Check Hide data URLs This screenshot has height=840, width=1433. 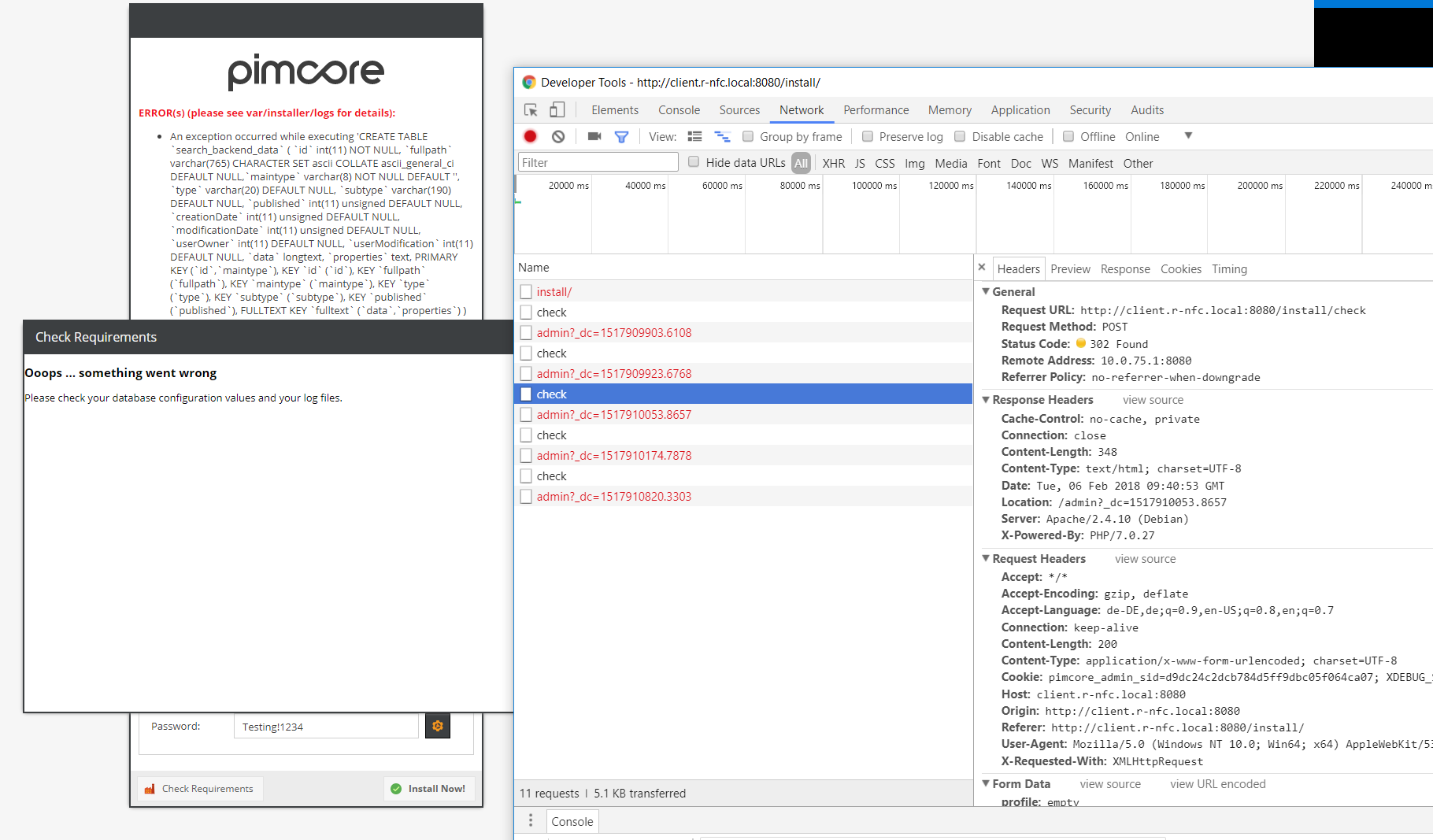click(694, 162)
